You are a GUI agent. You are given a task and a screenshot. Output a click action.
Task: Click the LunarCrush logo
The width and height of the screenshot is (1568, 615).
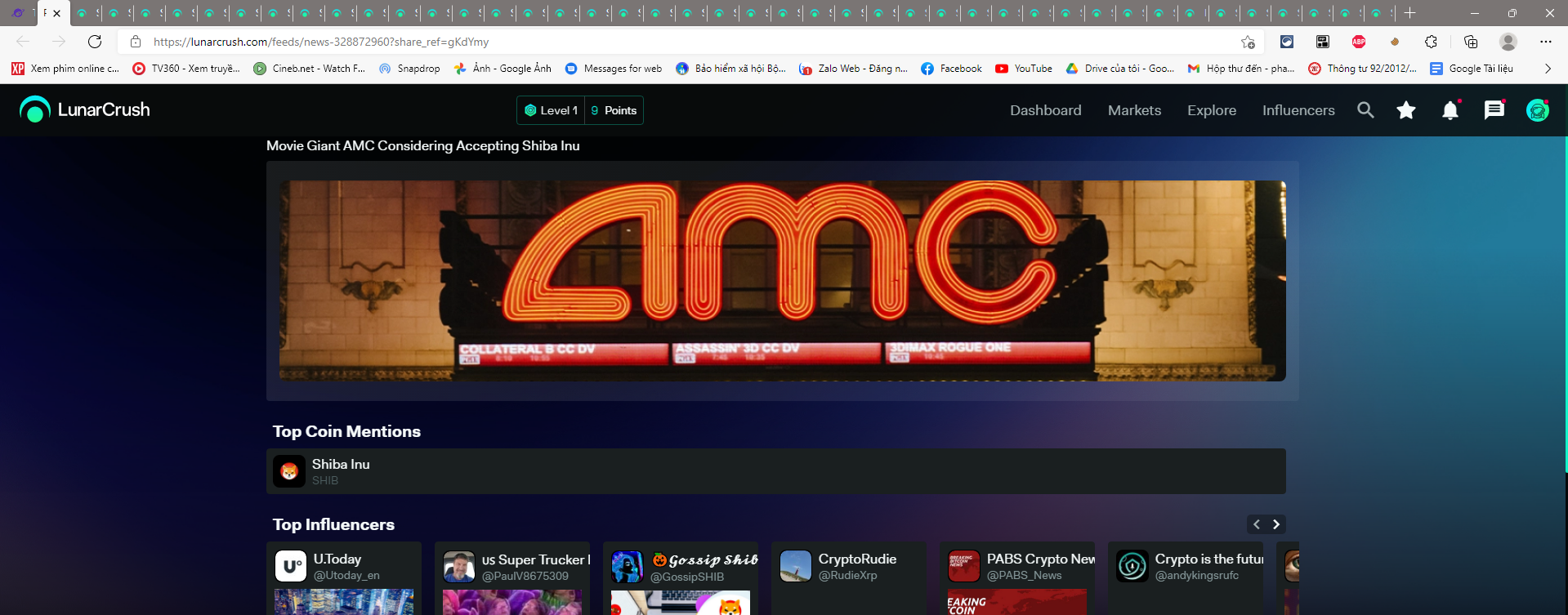(85, 109)
